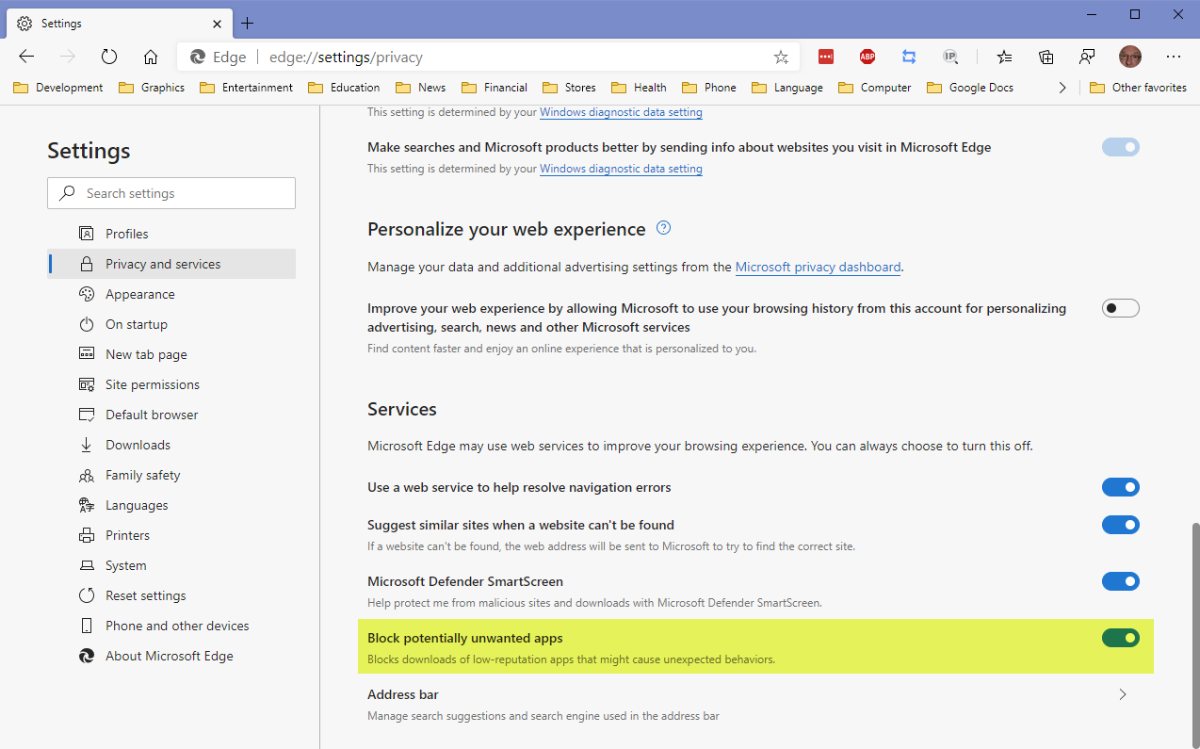This screenshot has width=1200, height=749.
Task: Open the Stores favorites folder dropdown
Action: click(568, 87)
